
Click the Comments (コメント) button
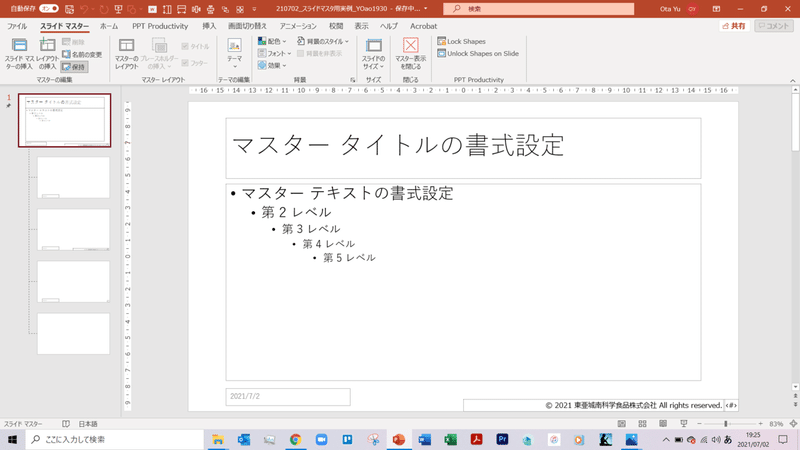774,26
